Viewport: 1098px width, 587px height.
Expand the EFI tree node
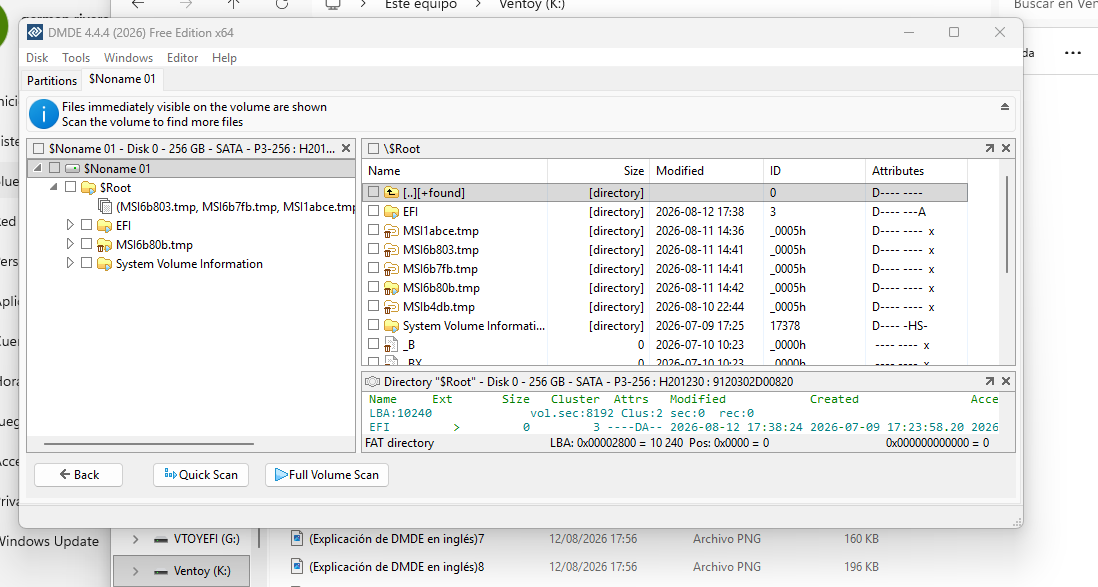(70, 225)
